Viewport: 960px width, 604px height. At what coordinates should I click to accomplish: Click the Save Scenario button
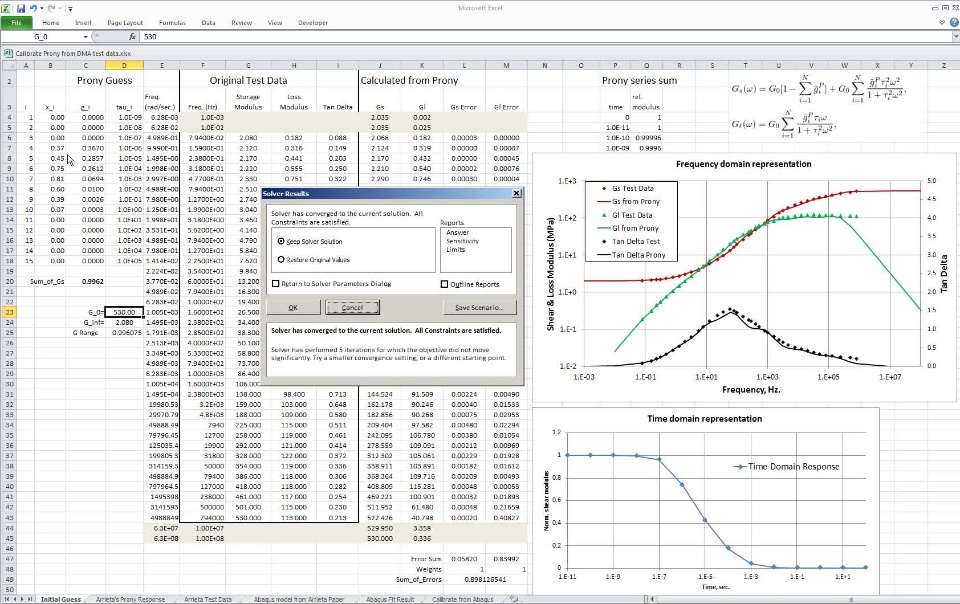[479, 307]
